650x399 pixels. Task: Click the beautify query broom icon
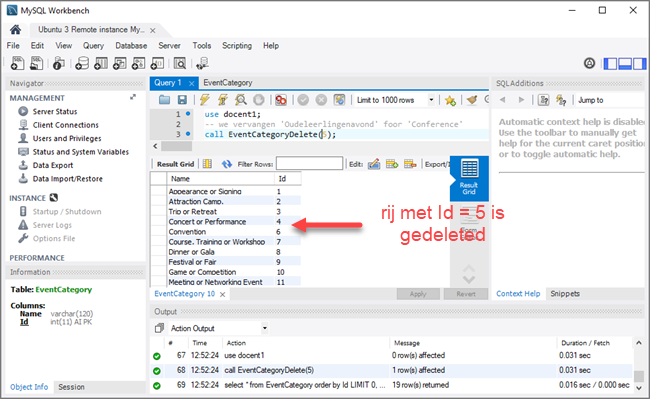471,100
